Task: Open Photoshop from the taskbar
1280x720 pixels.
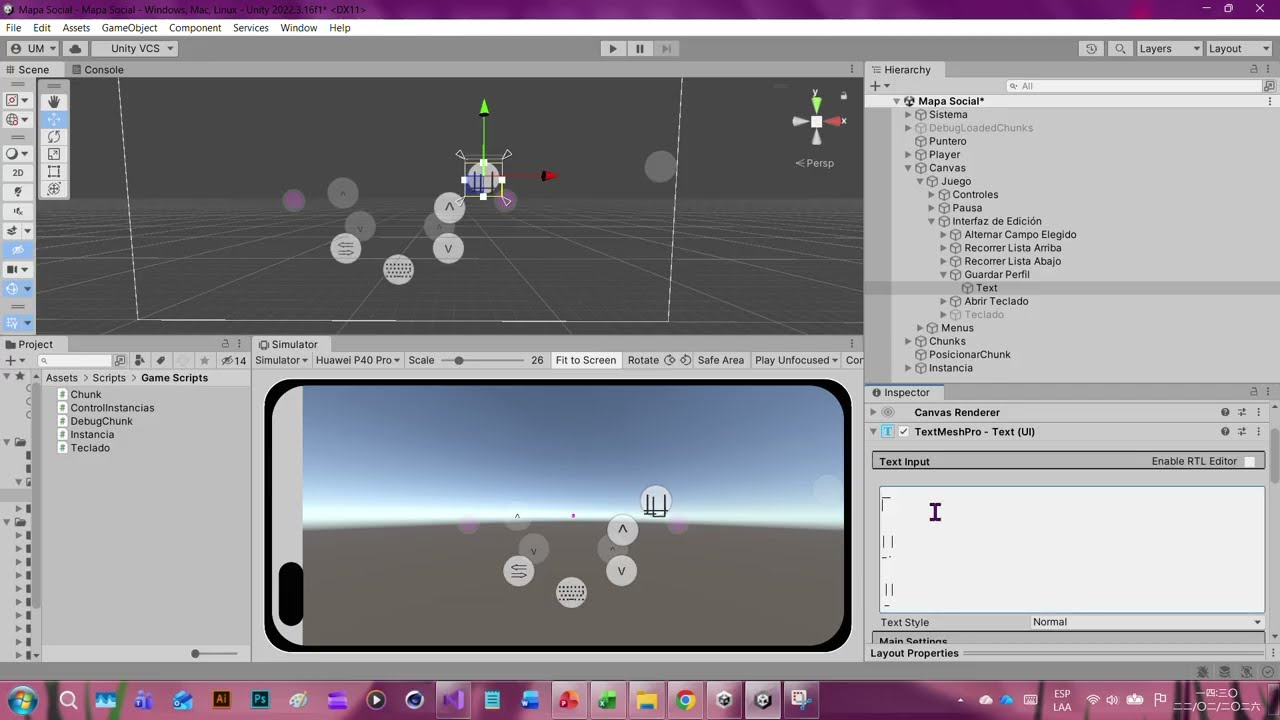Action: pyautogui.click(x=260, y=700)
